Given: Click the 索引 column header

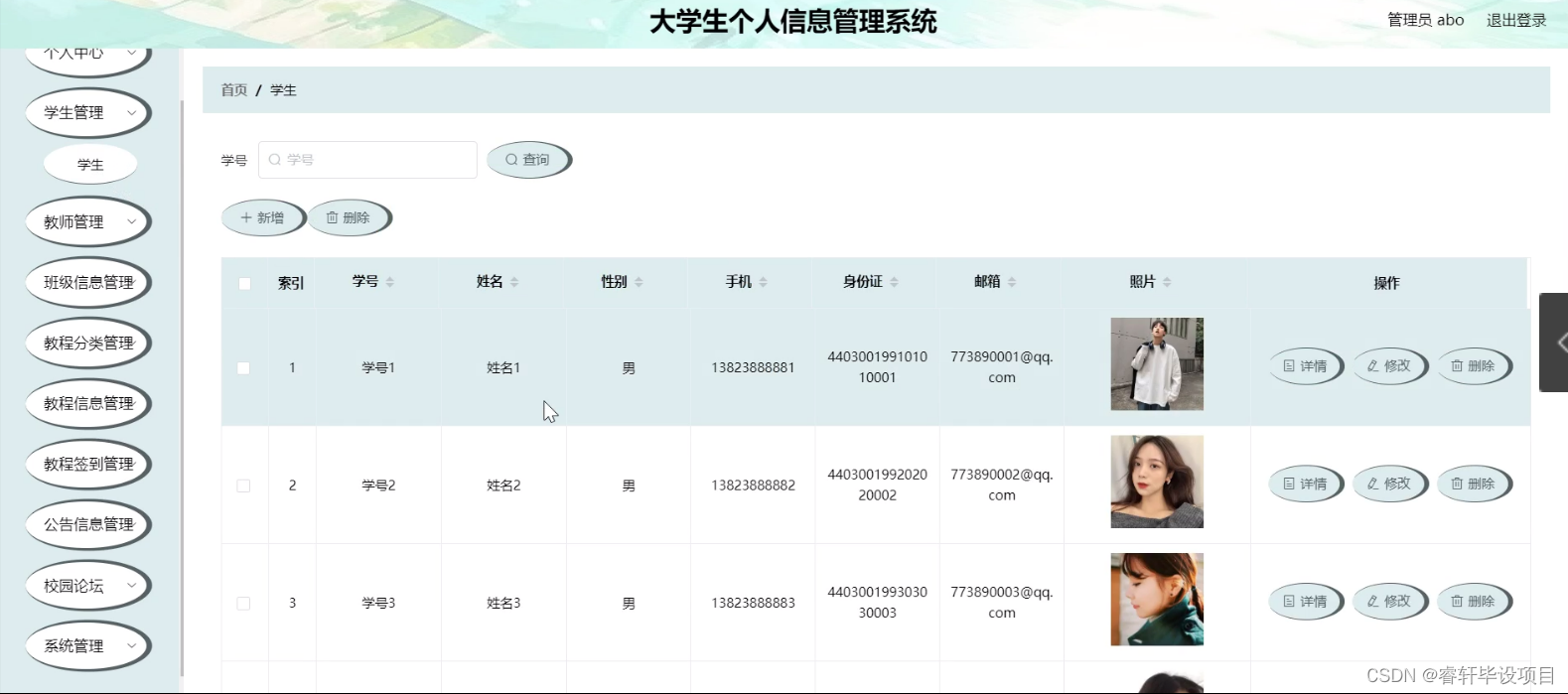Looking at the screenshot, I should (291, 283).
